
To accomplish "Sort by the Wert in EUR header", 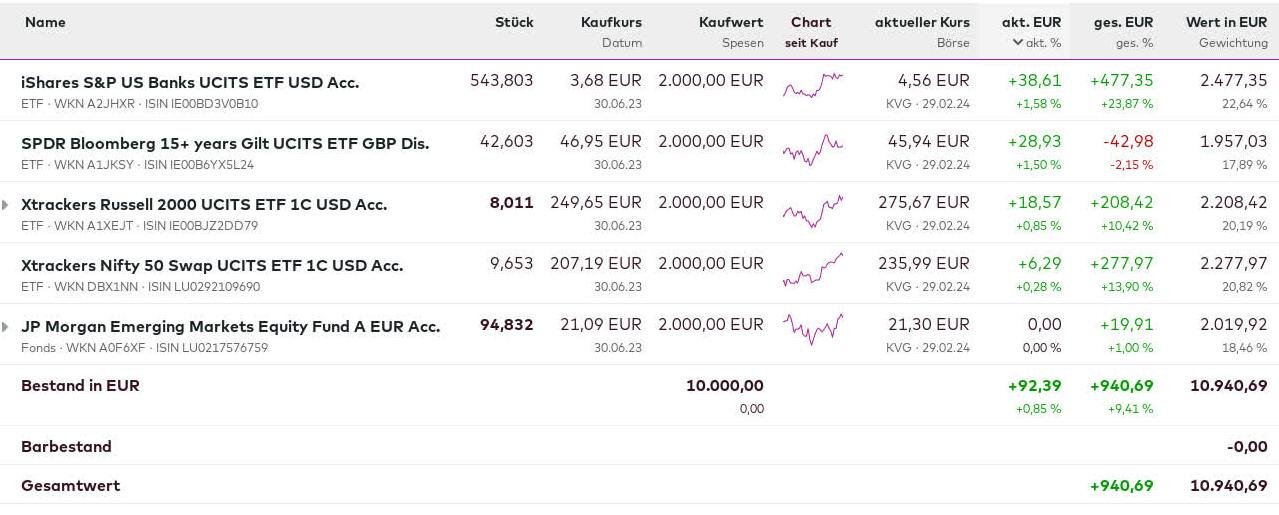I will tap(1226, 22).
